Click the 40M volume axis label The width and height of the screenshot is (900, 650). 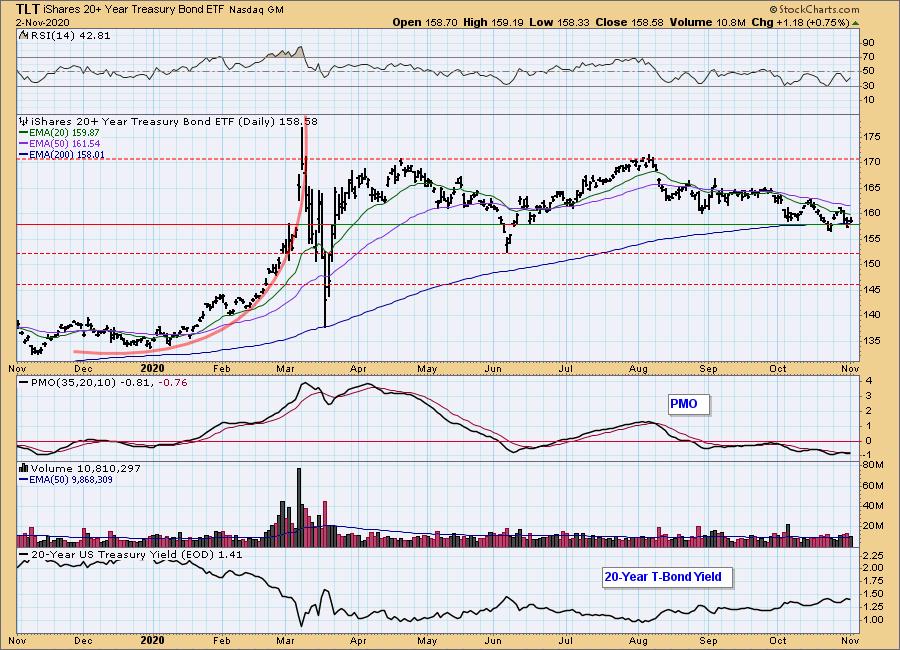point(872,506)
